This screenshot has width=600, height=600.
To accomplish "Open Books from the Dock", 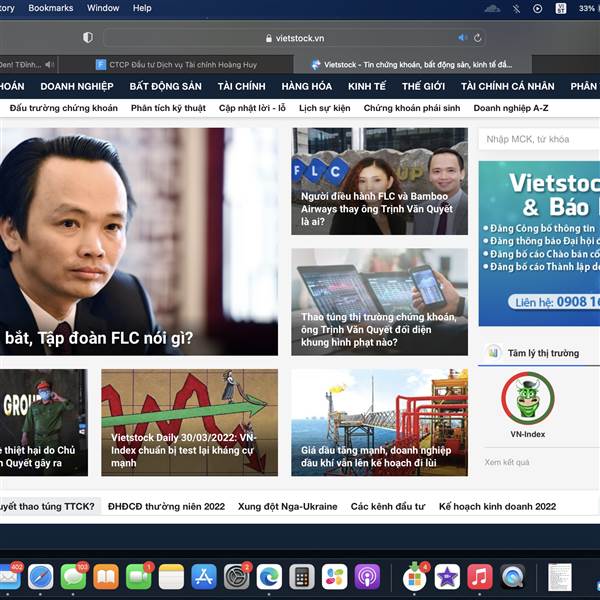I will 106,577.
